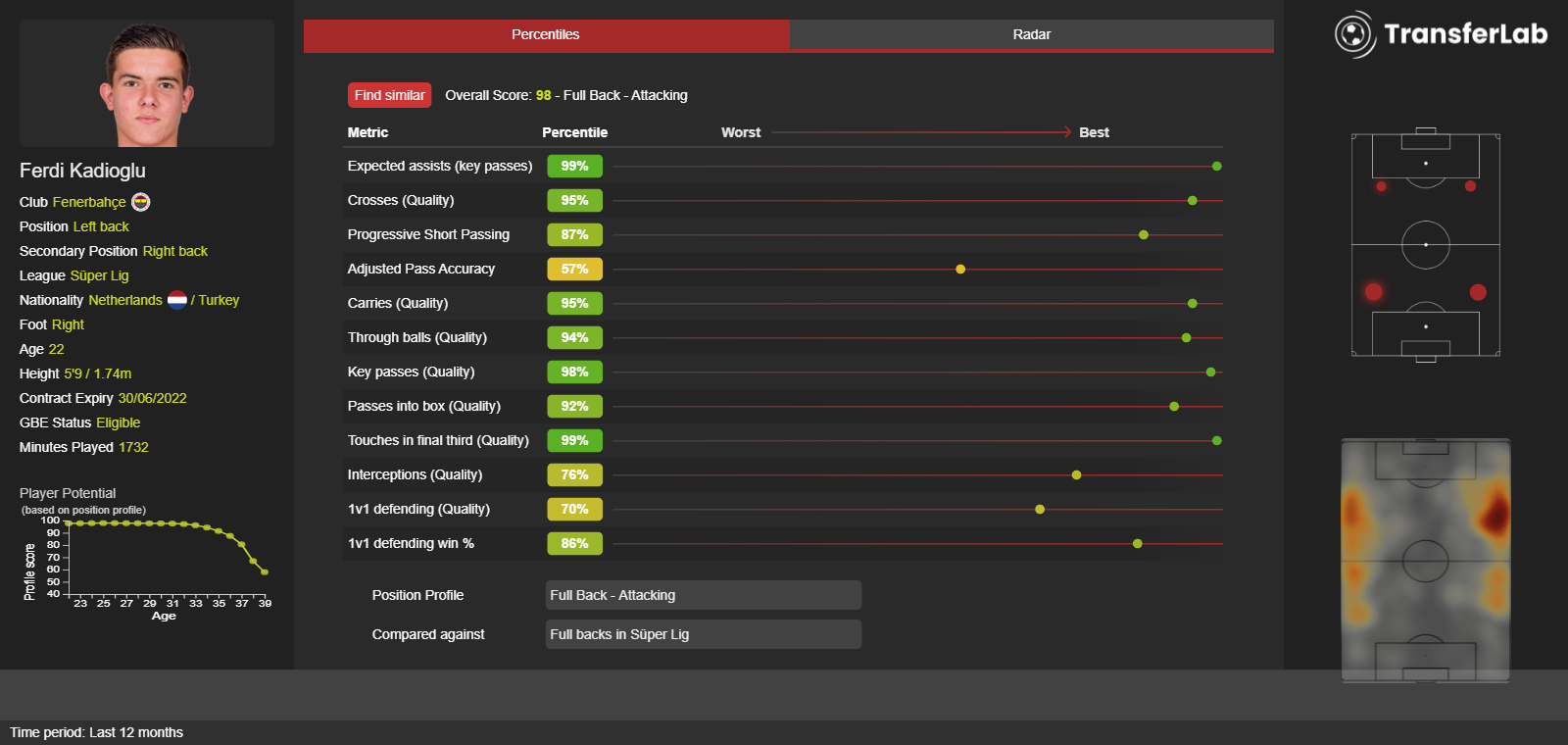Select the 1v1 defending win % metric
The image size is (1568, 745).
click(x=411, y=543)
